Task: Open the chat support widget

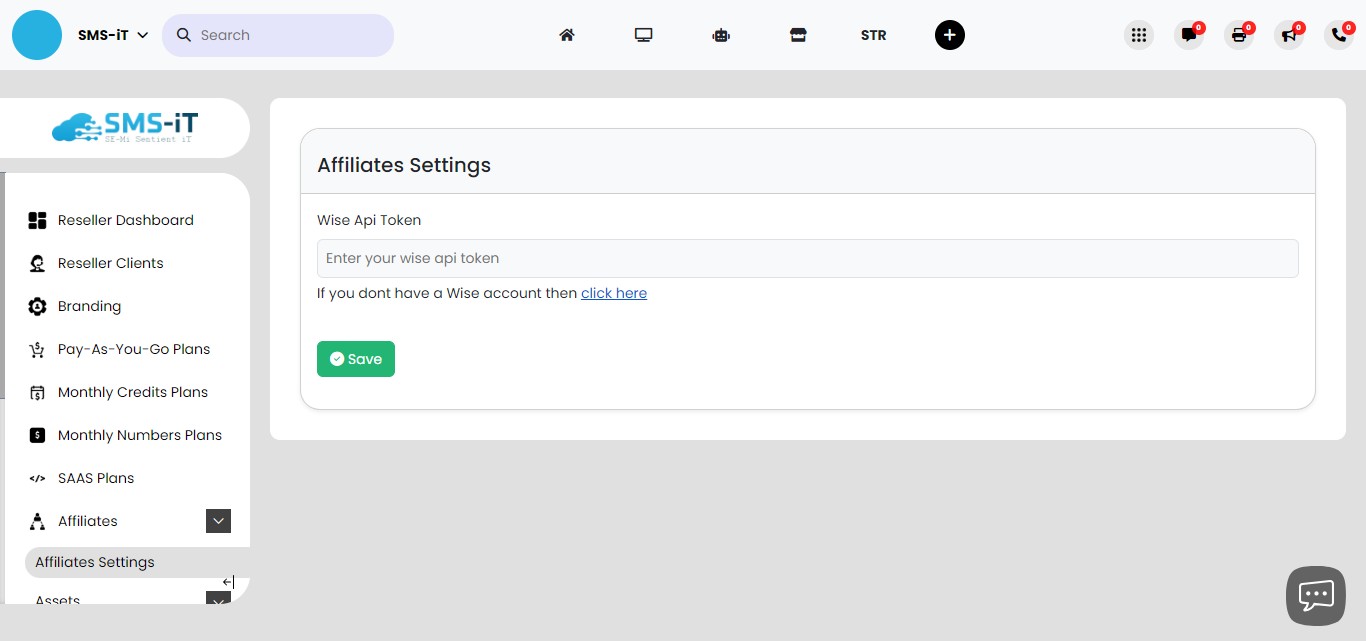Action: pos(1315,595)
